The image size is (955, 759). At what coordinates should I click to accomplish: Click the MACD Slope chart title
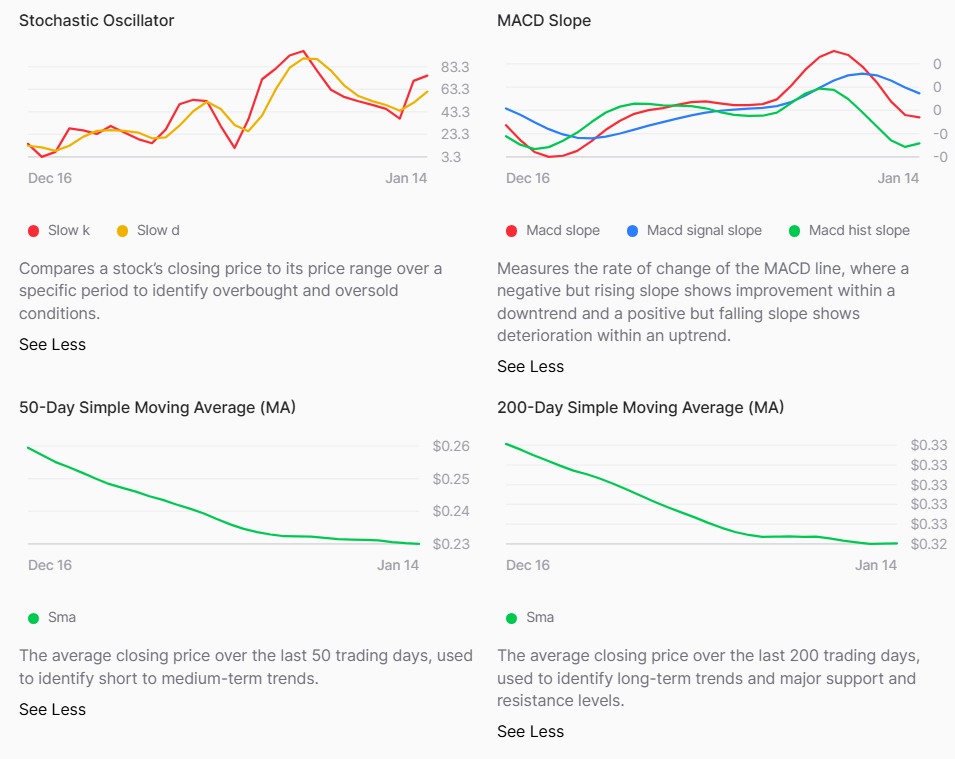[x=544, y=21]
